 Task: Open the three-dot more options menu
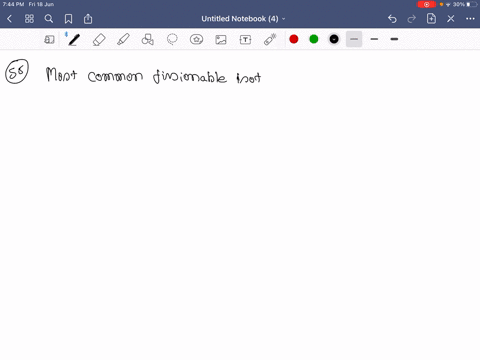pos(470,19)
